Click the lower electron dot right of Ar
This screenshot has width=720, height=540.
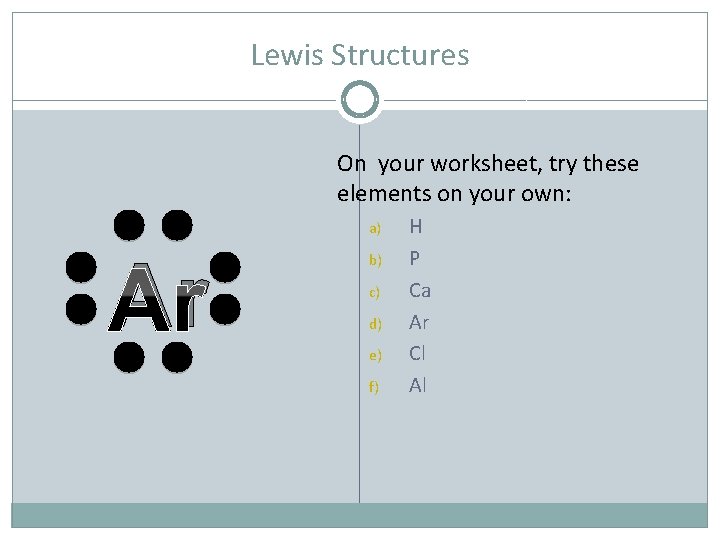(x=226, y=307)
